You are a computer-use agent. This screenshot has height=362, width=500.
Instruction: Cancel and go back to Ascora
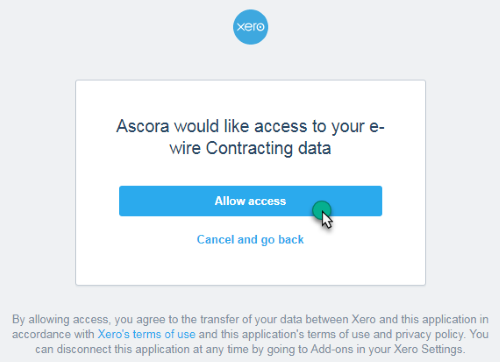tap(250, 240)
